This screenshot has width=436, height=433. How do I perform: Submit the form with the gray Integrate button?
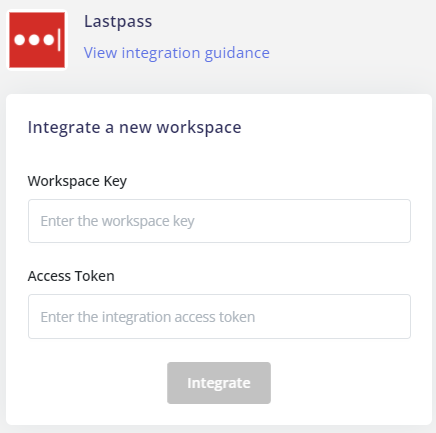click(x=219, y=383)
